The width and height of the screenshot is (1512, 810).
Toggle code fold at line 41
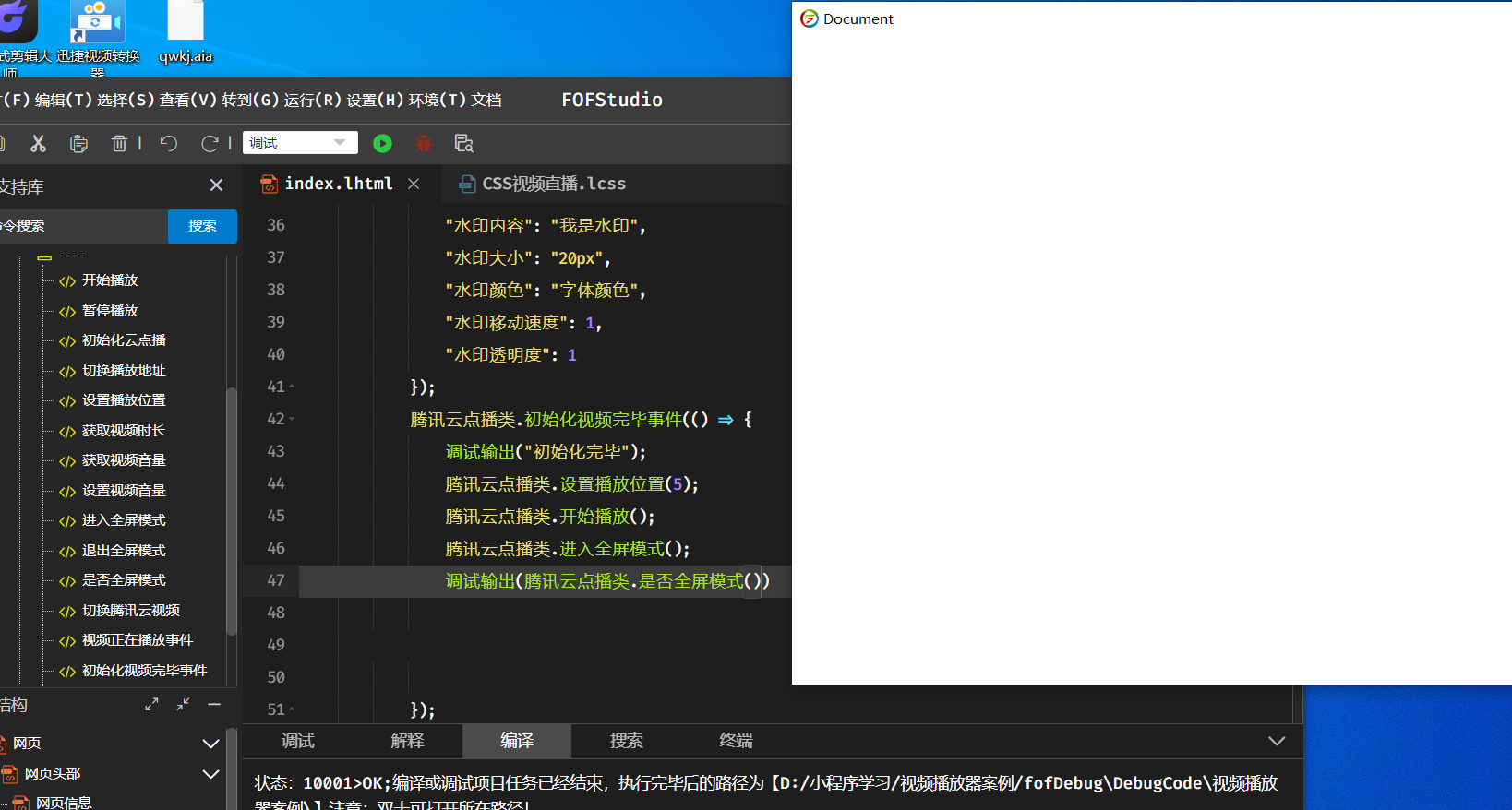(x=292, y=387)
